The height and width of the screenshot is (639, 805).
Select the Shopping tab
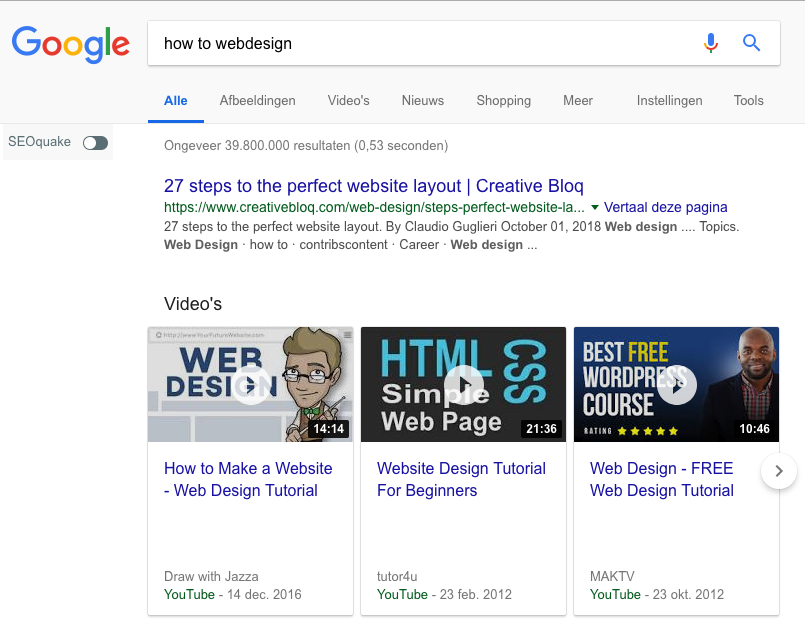503,100
